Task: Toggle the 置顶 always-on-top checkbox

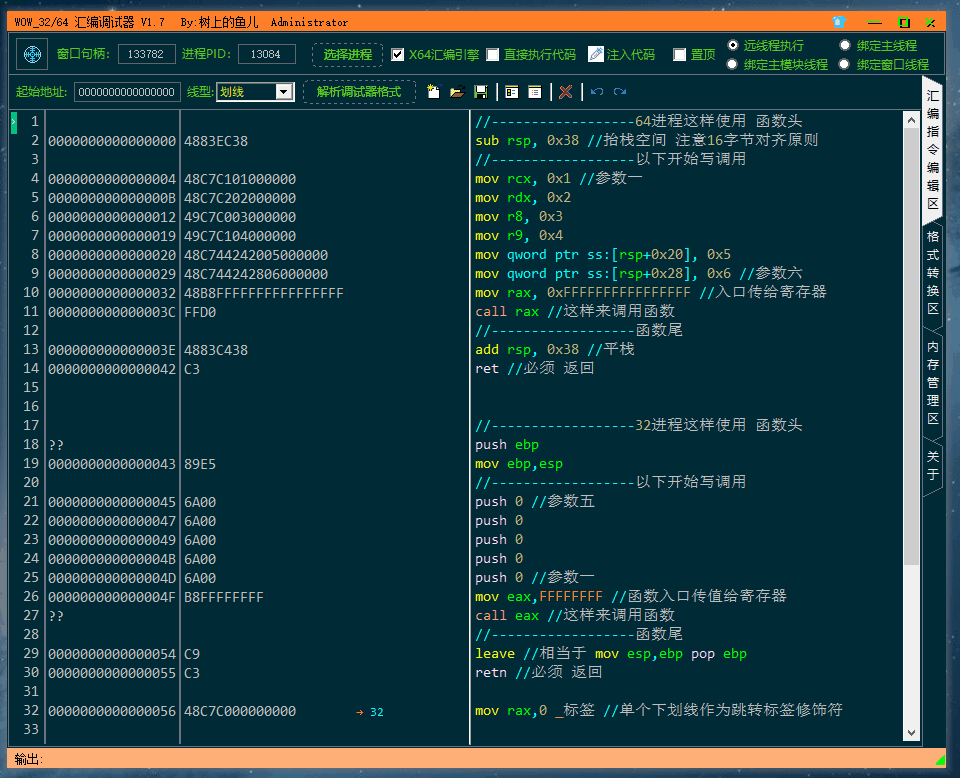Action: 679,54
